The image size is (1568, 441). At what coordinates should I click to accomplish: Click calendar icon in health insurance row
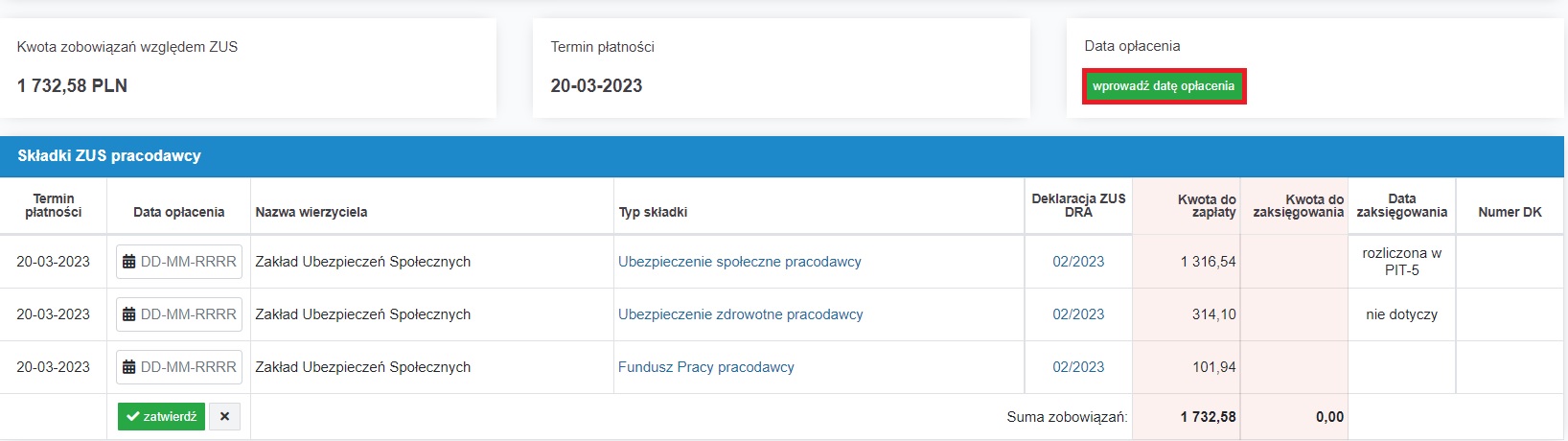pyautogui.click(x=129, y=314)
